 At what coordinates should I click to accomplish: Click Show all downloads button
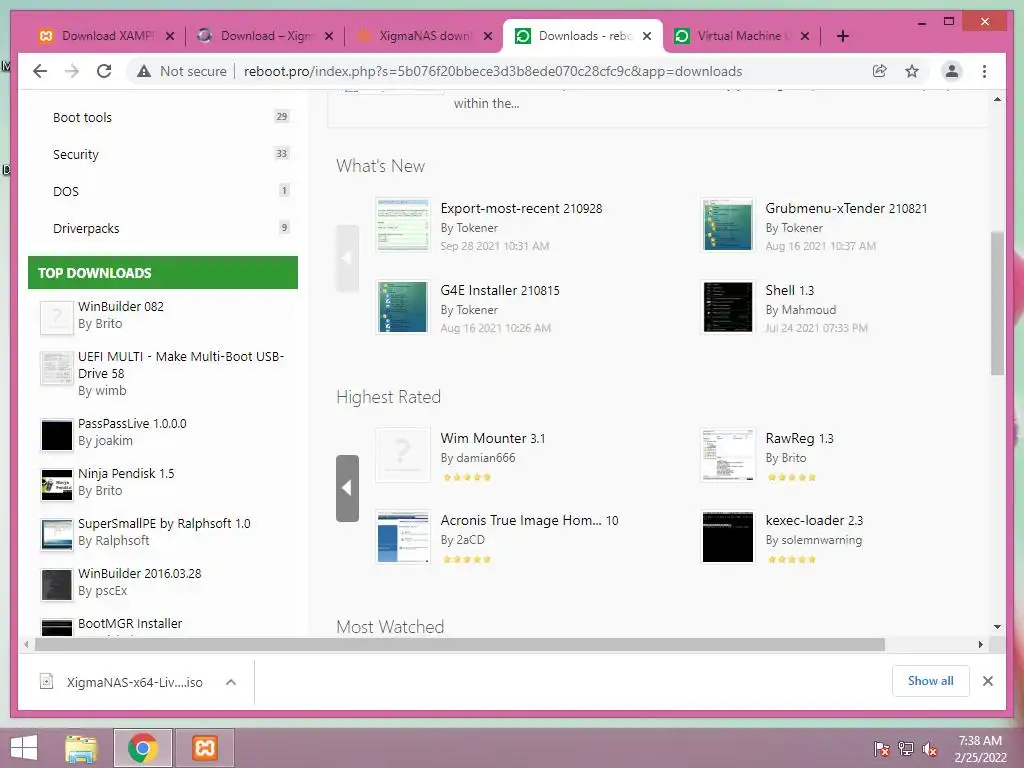tap(931, 681)
